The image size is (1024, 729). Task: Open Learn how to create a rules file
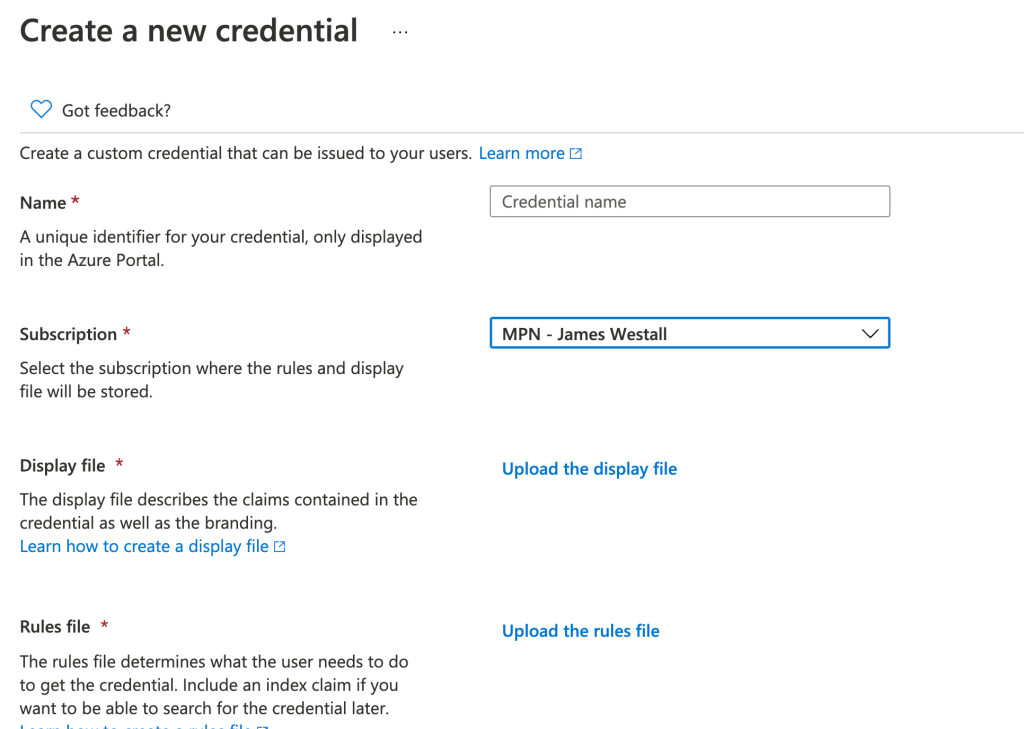130,726
